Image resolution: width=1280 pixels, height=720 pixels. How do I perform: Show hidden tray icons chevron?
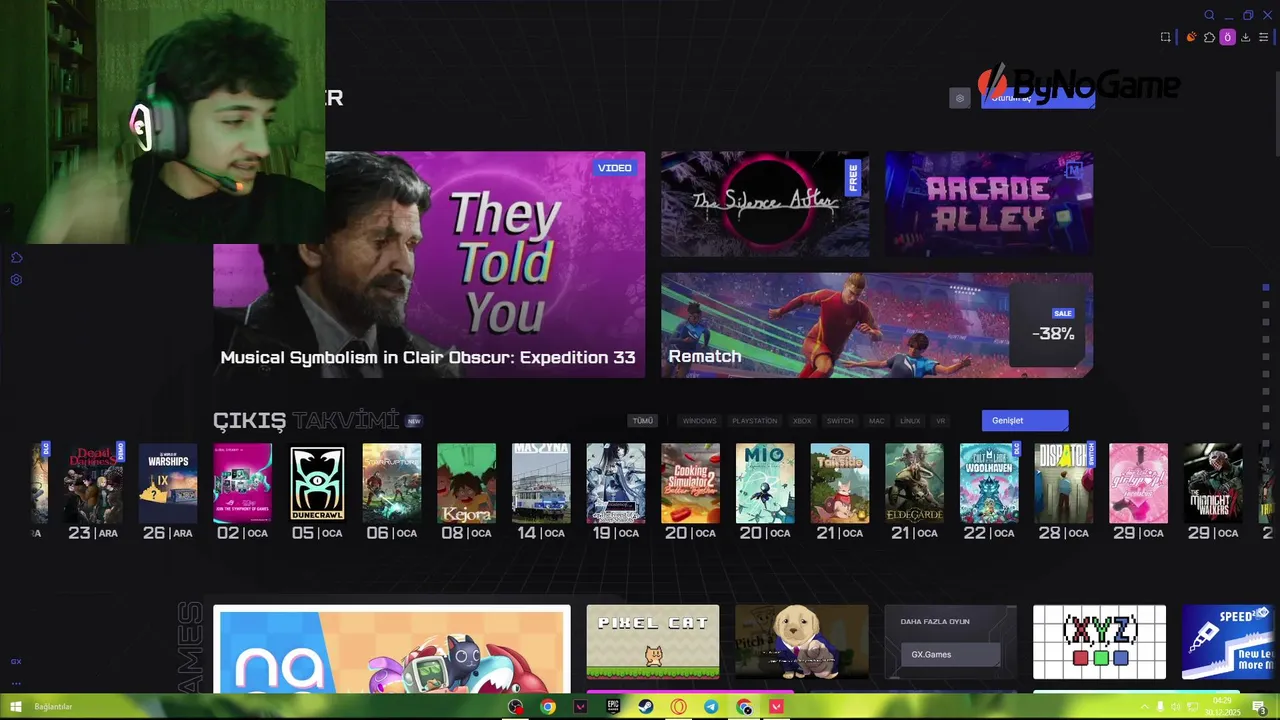[1144, 708]
